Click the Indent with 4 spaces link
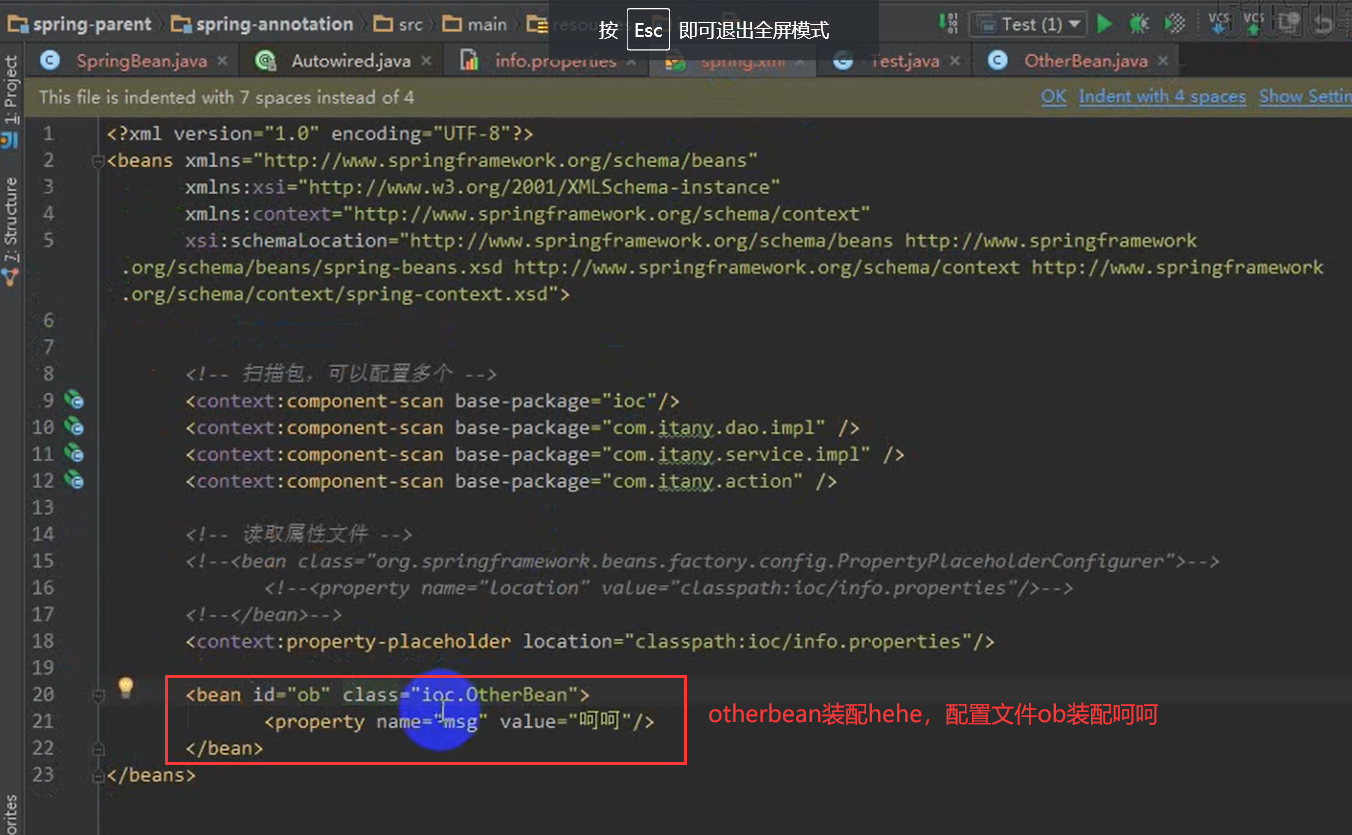The height and width of the screenshot is (835, 1352). pos(1162,97)
